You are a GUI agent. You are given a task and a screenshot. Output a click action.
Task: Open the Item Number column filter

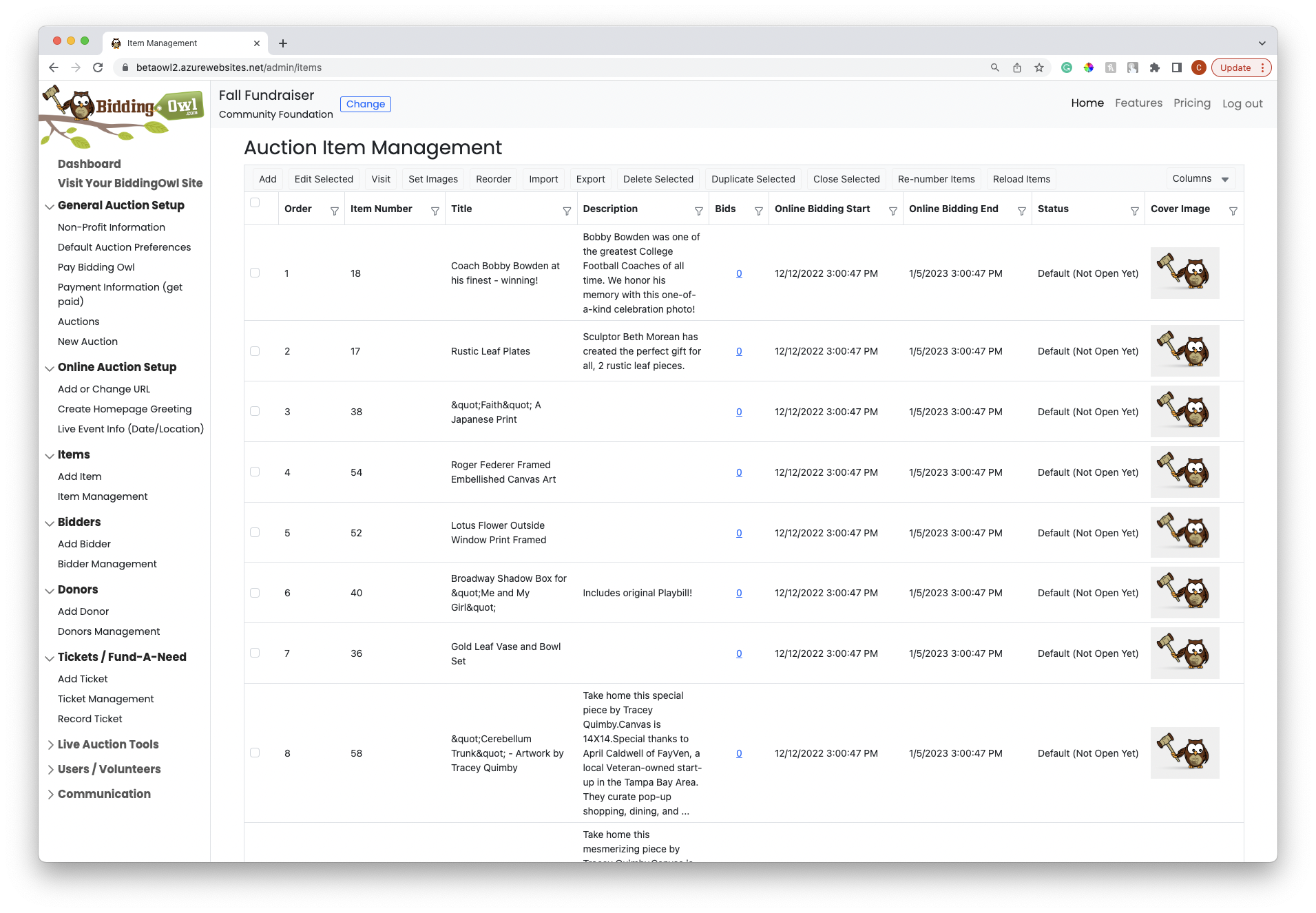(435, 211)
